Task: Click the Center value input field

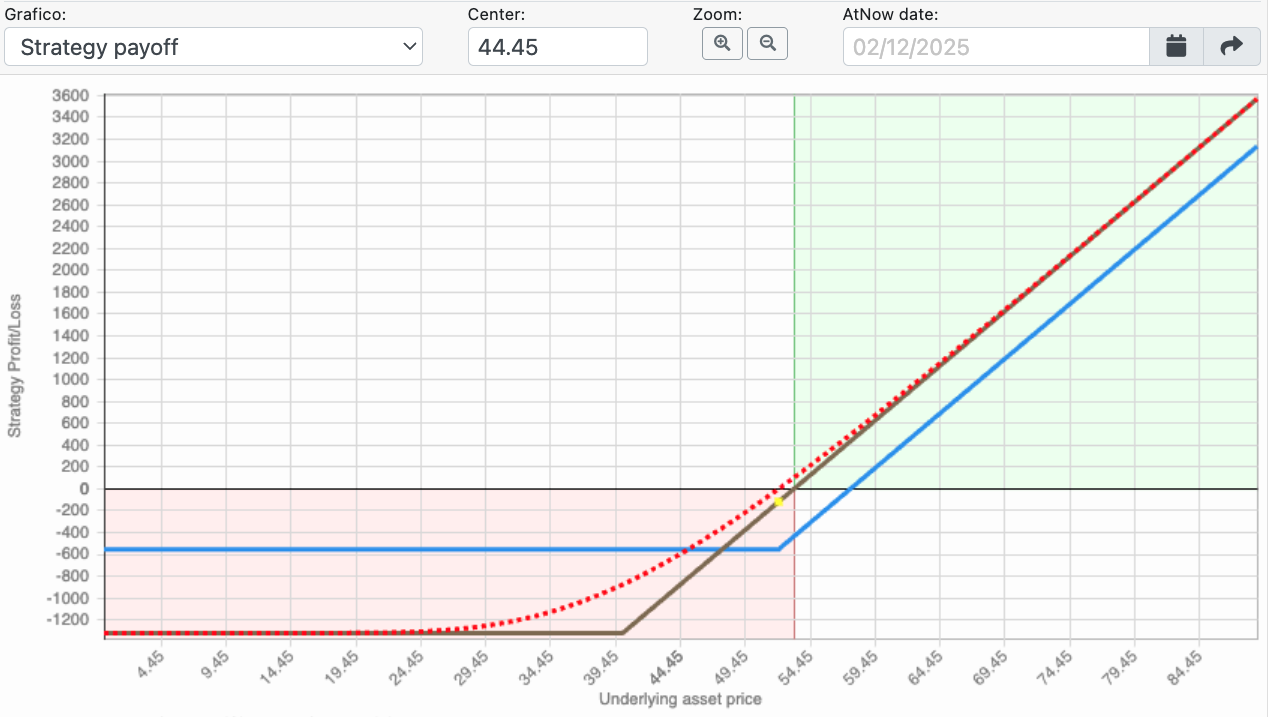Action: click(x=557, y=47)
